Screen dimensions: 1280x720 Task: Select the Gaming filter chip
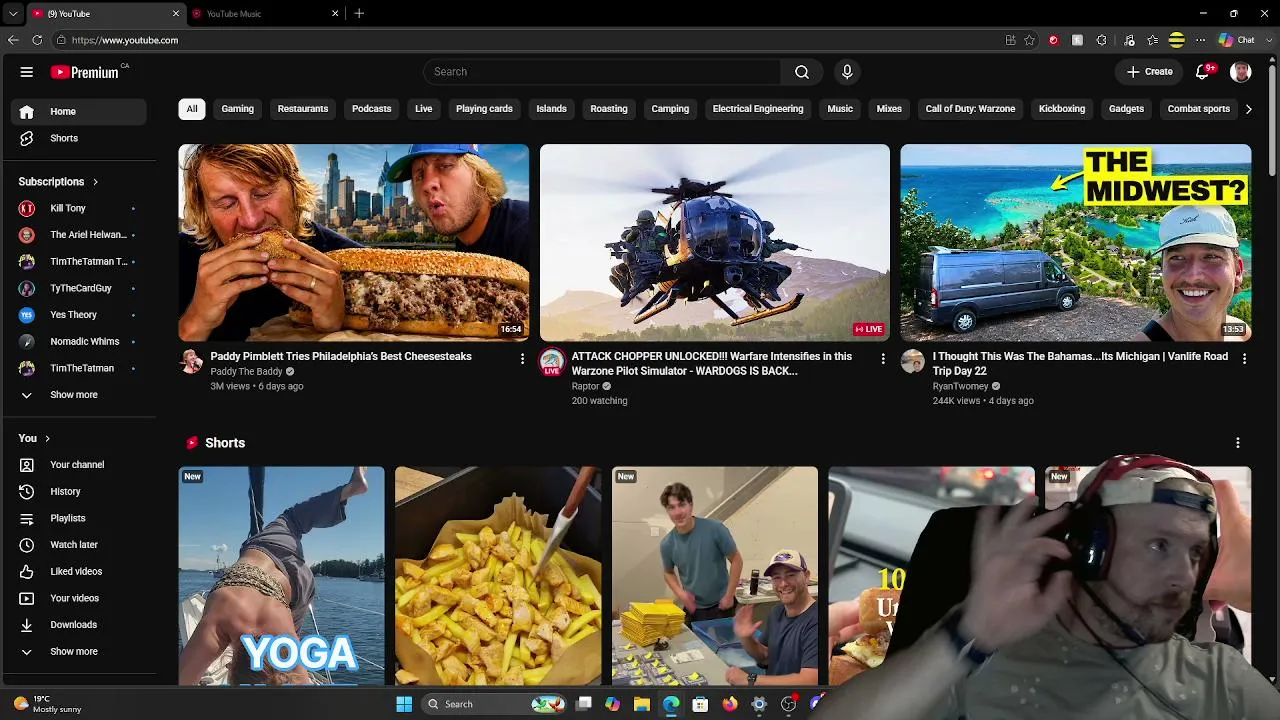point(238,109)
